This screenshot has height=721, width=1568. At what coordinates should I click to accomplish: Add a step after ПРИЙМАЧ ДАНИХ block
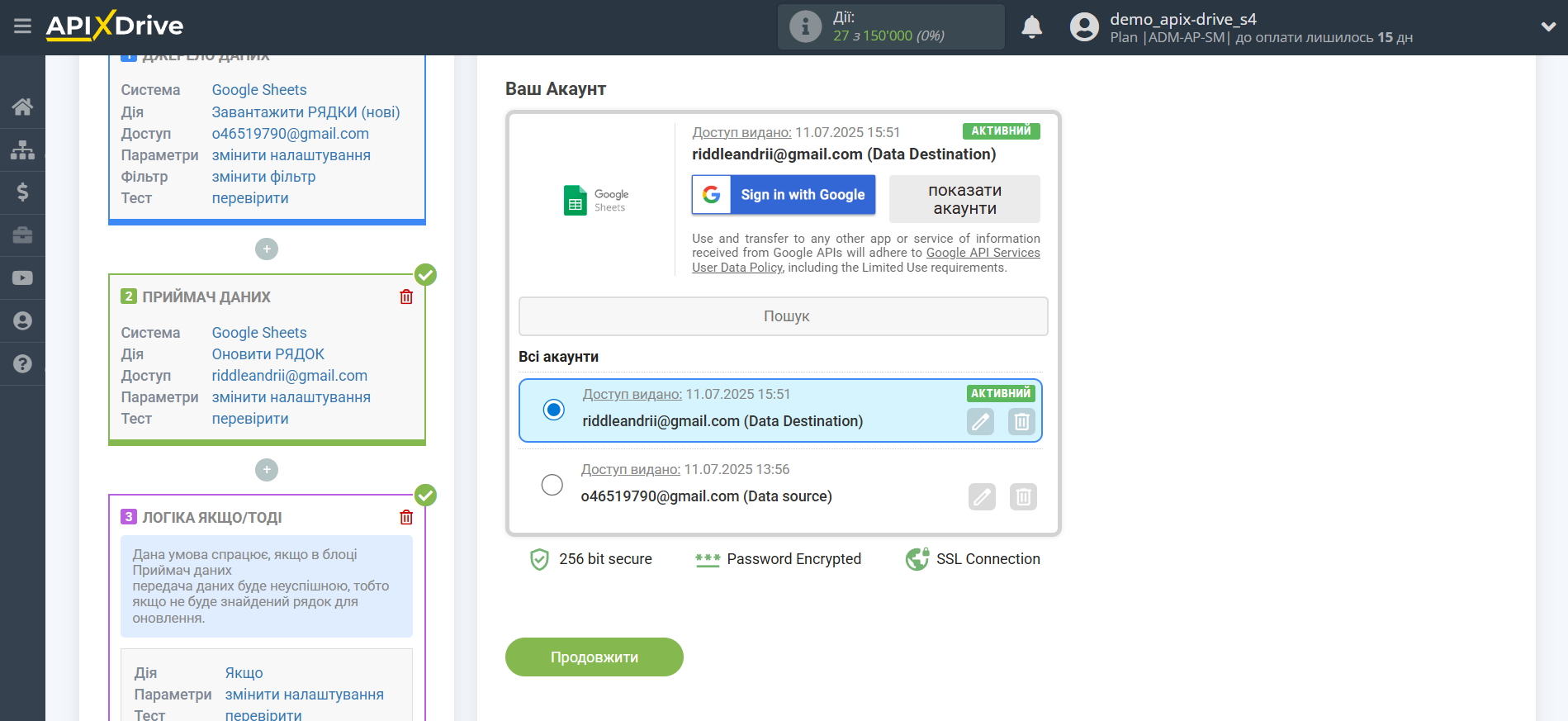[267, 470]
